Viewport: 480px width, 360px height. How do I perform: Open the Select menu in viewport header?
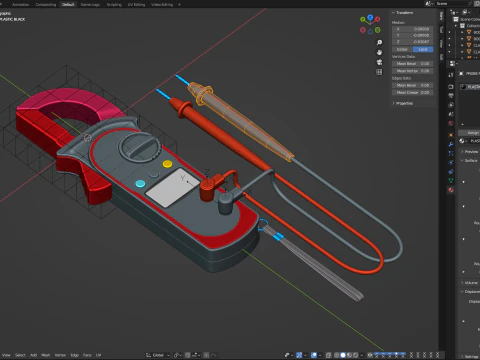tap(20, 355)
